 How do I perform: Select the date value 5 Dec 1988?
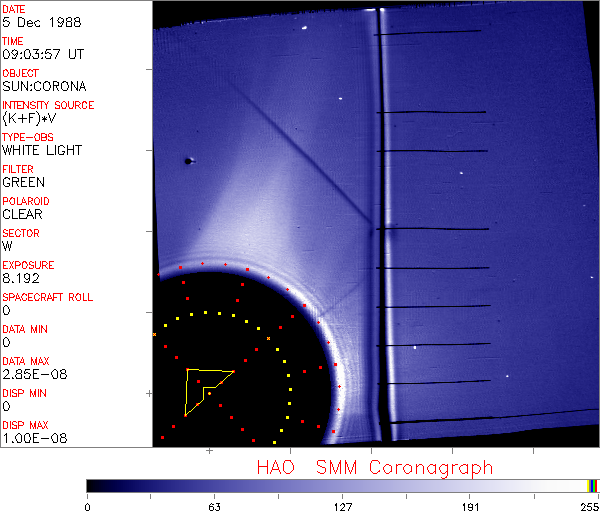42,22
